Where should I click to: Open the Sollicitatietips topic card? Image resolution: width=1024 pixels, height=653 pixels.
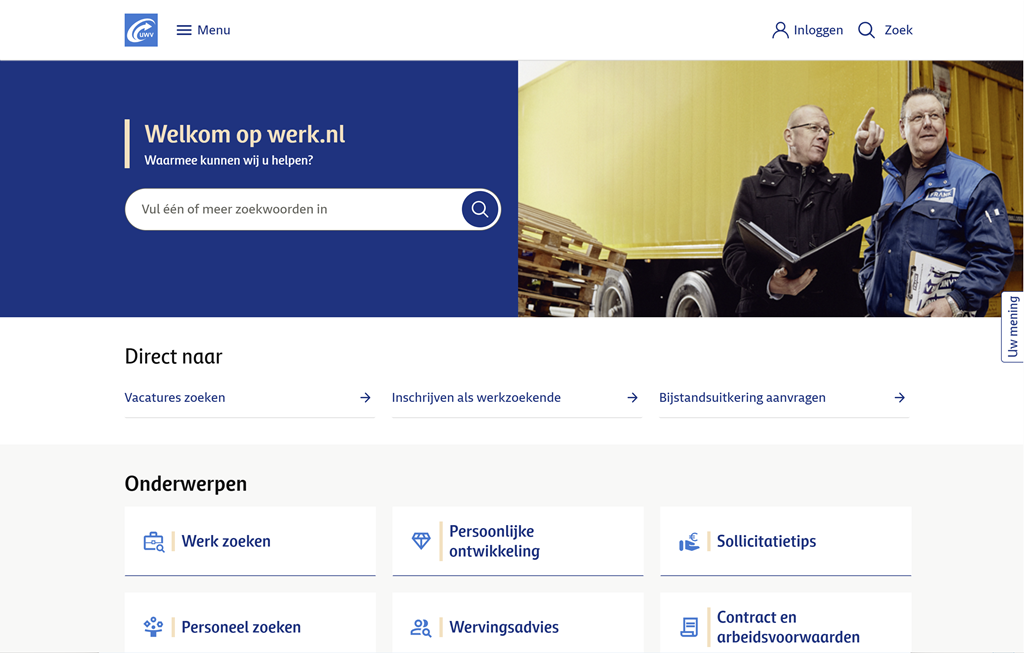(x=785, y=541)
